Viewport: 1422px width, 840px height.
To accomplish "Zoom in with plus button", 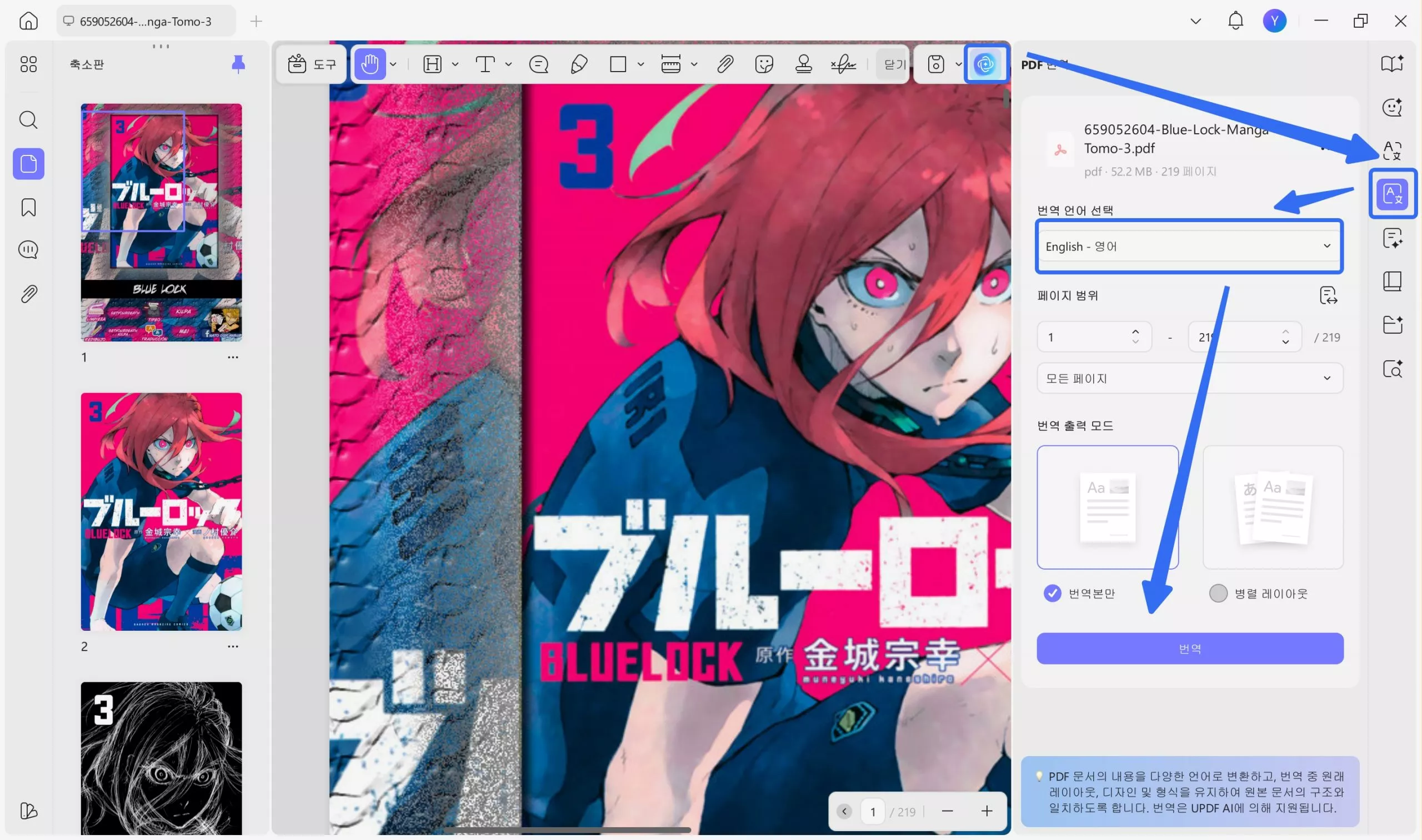I will [x=987, y=812].
